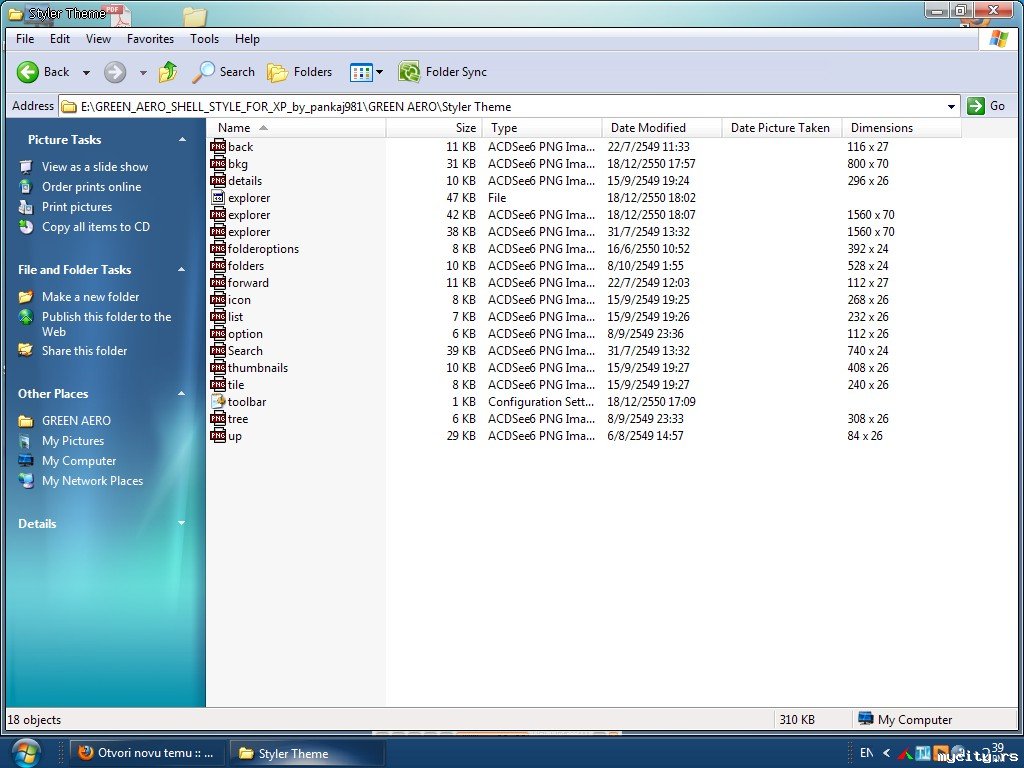Collapse the Other Places panel

pyautogui.click(x=182, y=394)
